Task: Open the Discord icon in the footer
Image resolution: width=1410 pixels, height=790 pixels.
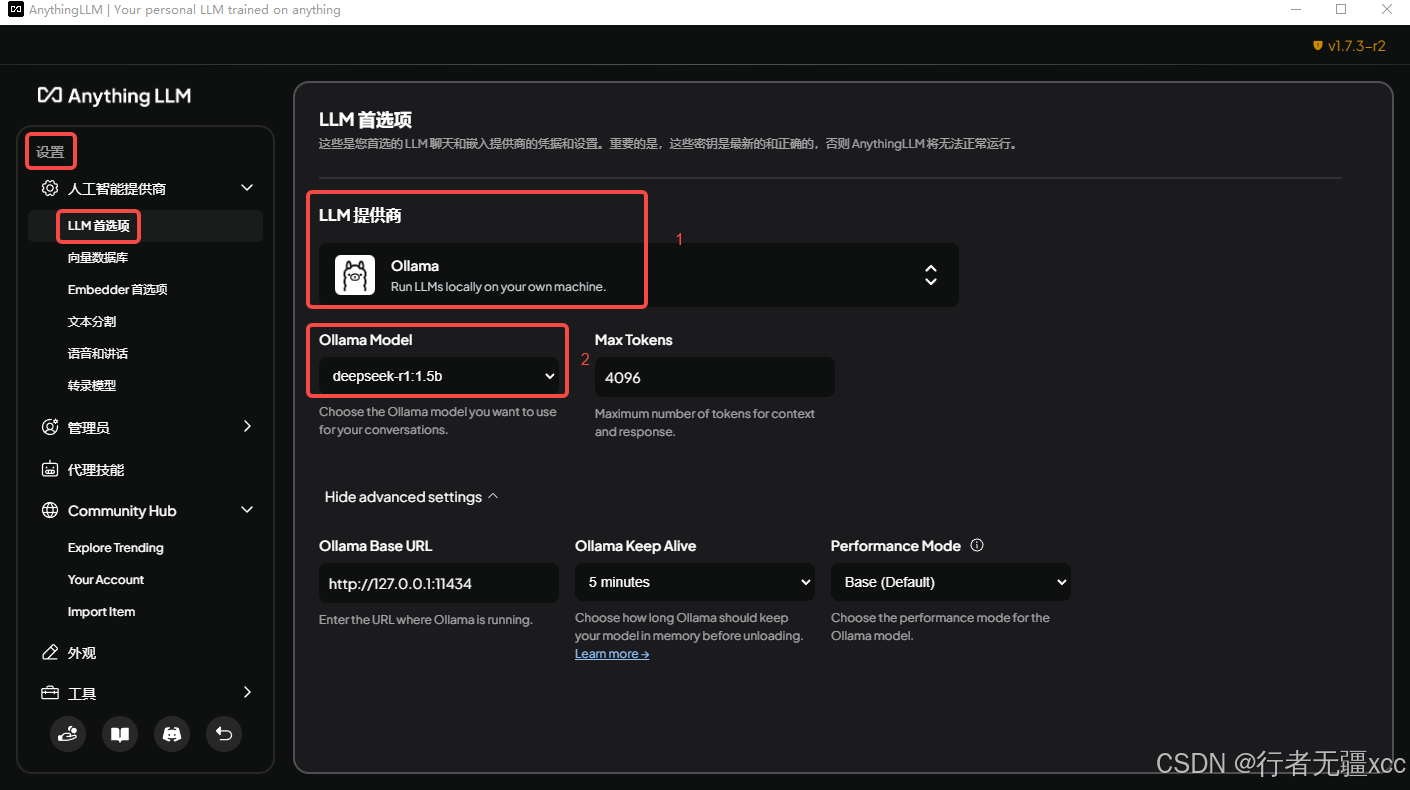Action: (x=172, y=734)
